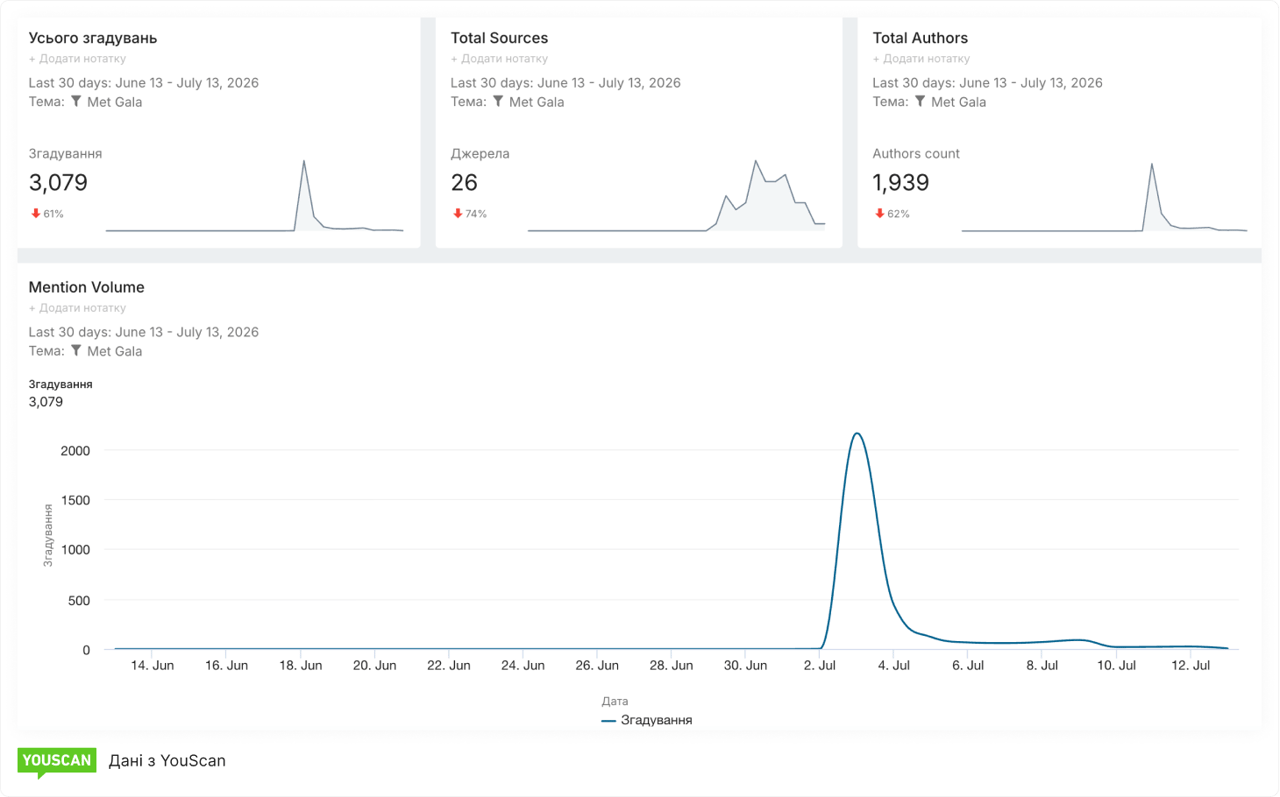The height and width of the screenshot is (797, 1280).
Task: Click the filter icon in Mention Volume panel
Action: click(x=76, y=350)
